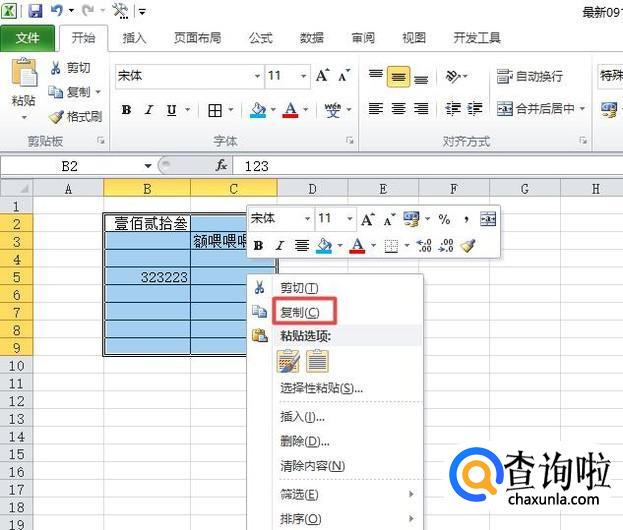
Task: Switch to the 开发工具 tab
Action: pyautogui.click(x=477, y=38)
